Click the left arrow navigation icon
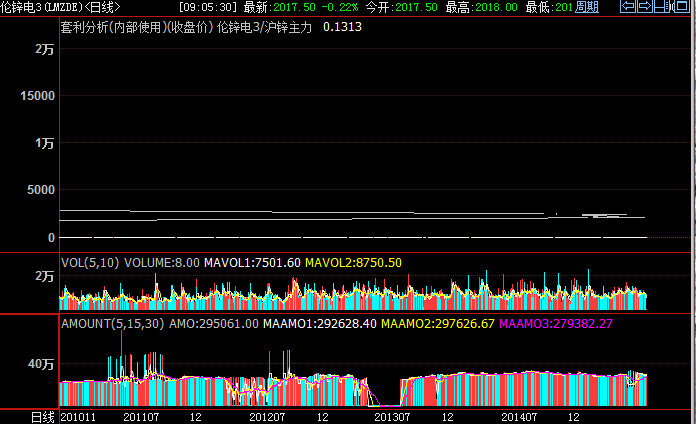The width and height of the screenshot is (696, 424). coord(629,7)
